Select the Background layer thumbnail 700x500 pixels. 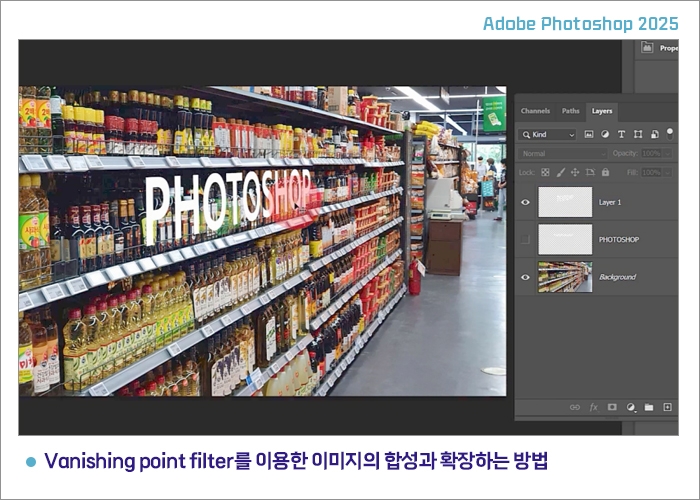click(x=565, y=277)
